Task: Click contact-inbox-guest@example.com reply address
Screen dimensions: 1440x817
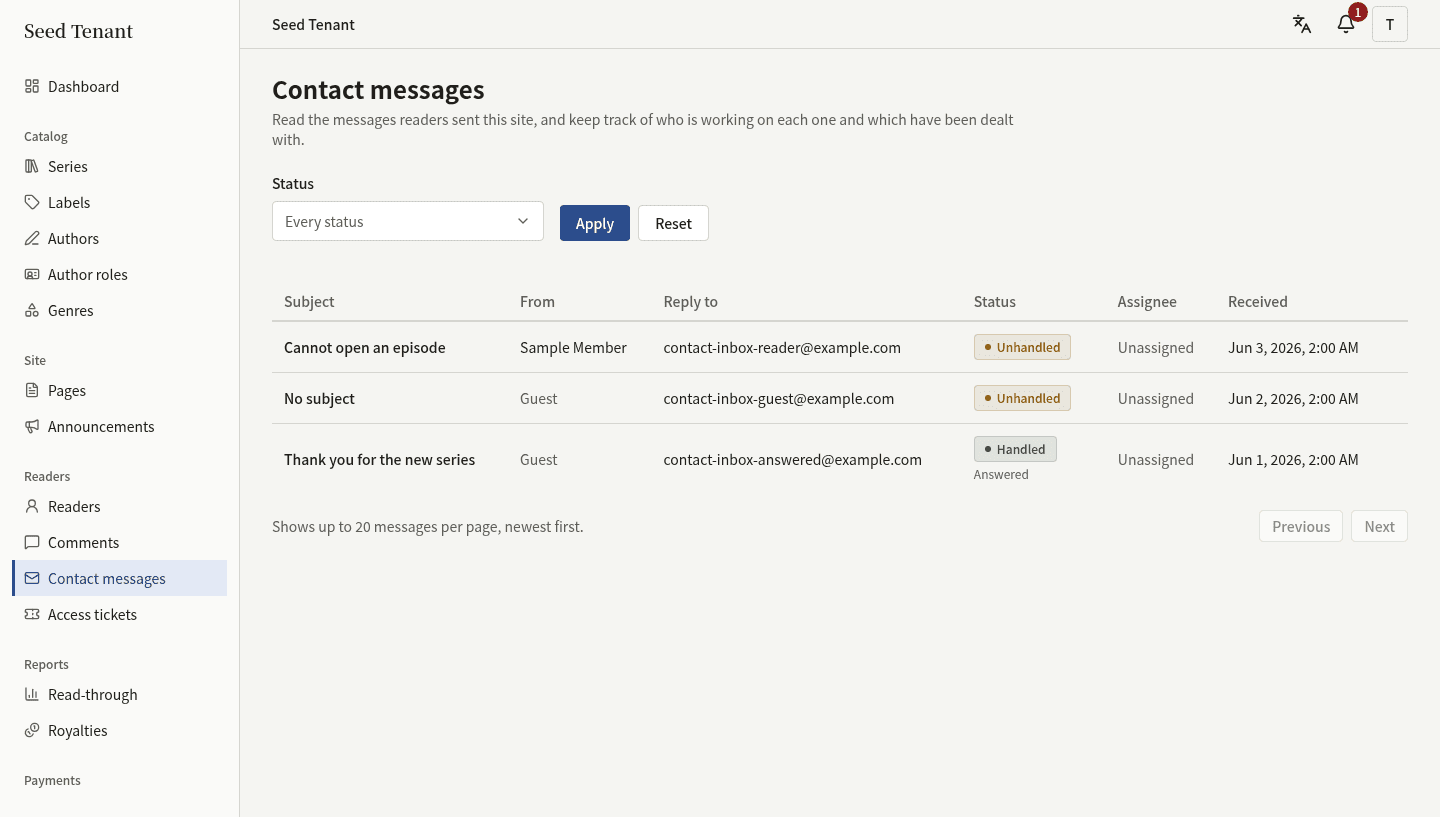Action: click(x=779, y=398)
